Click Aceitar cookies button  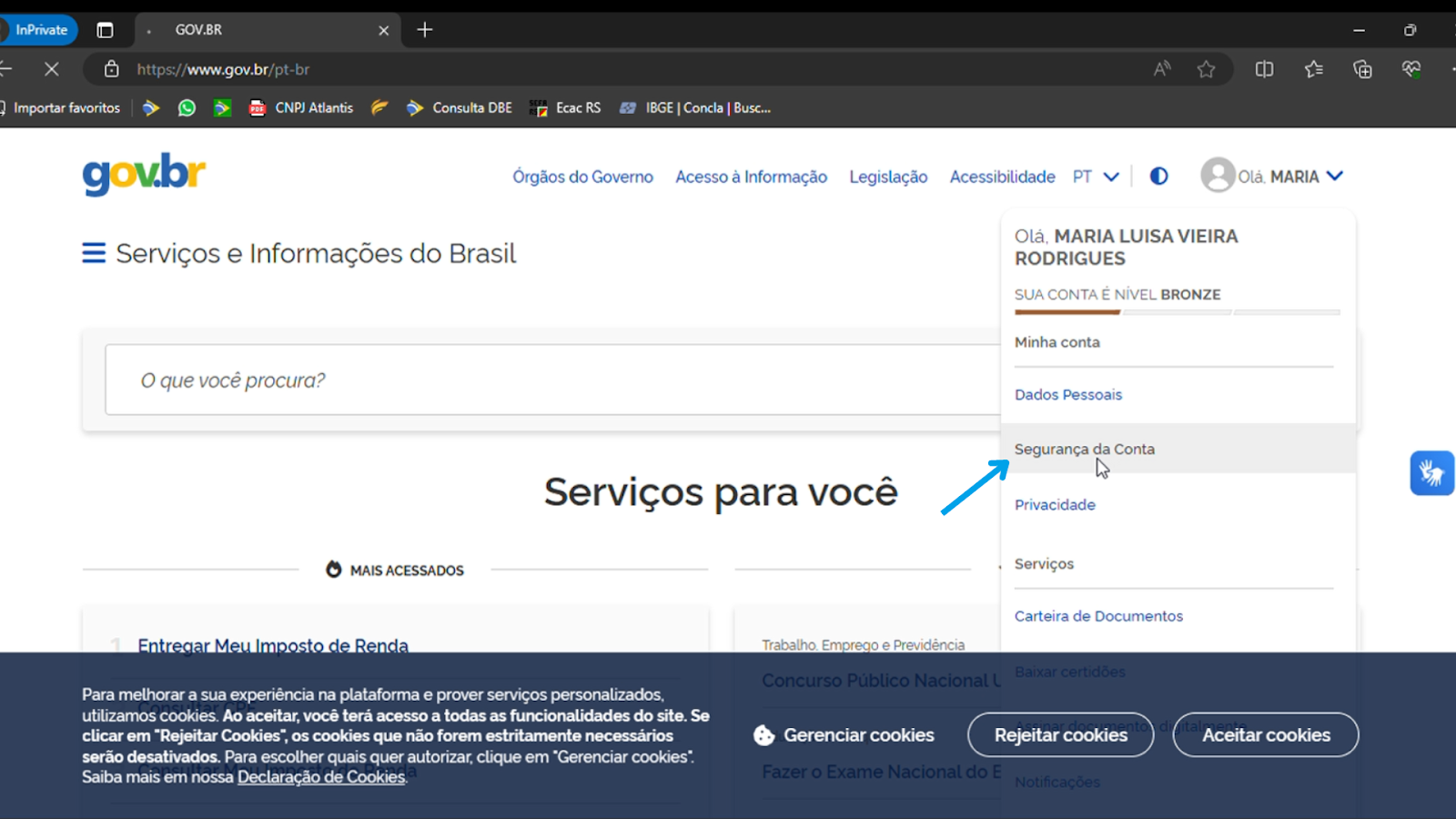click(1266, 734)
